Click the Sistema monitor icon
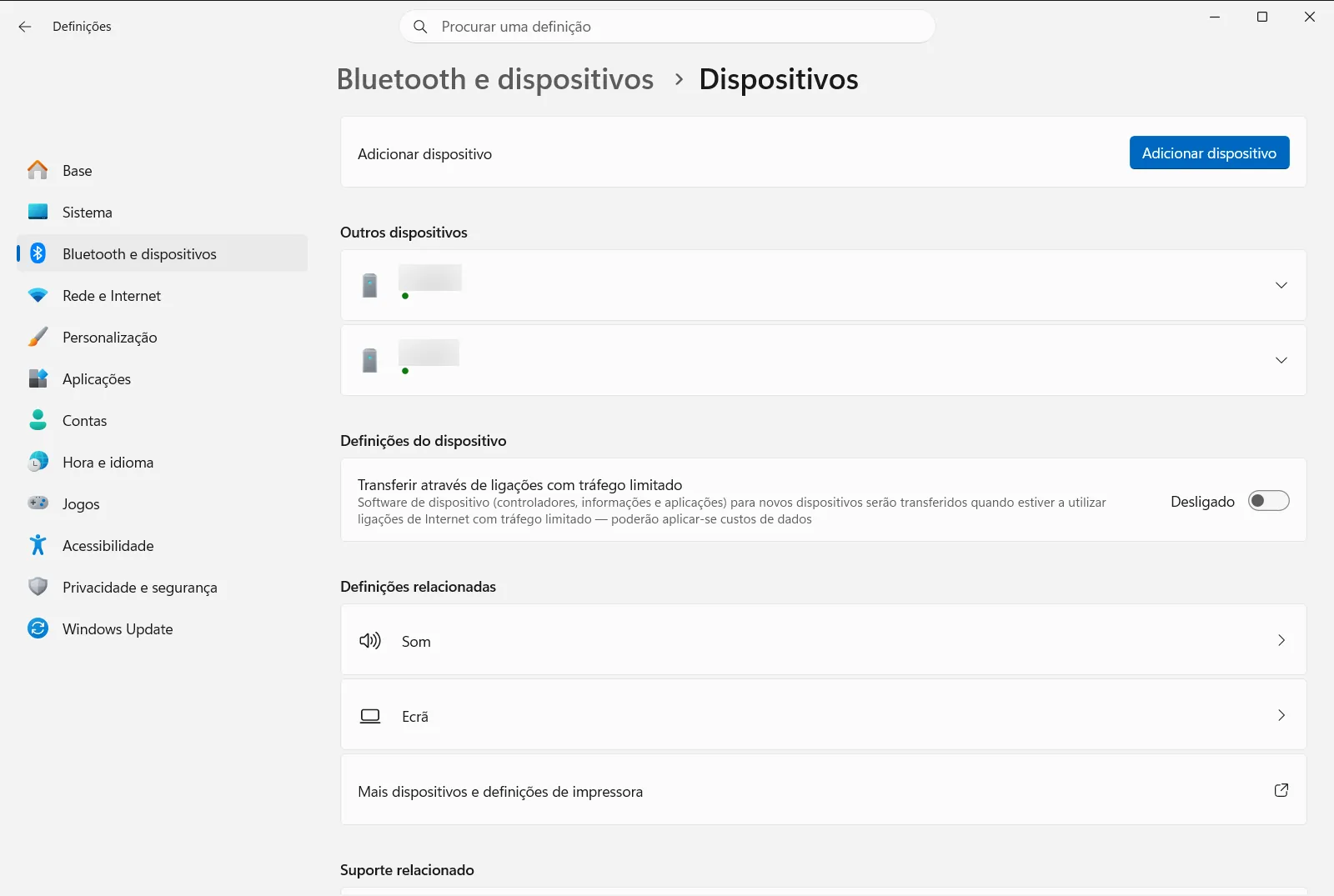1334x896 pixels. pos(38,212)
